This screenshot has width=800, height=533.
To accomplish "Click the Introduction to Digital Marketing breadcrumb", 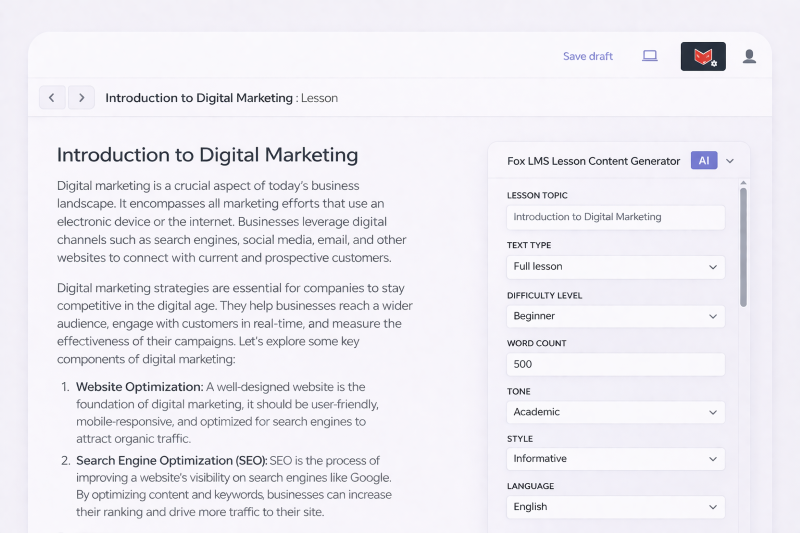I will pyautogui.click(x=199, y=98).
